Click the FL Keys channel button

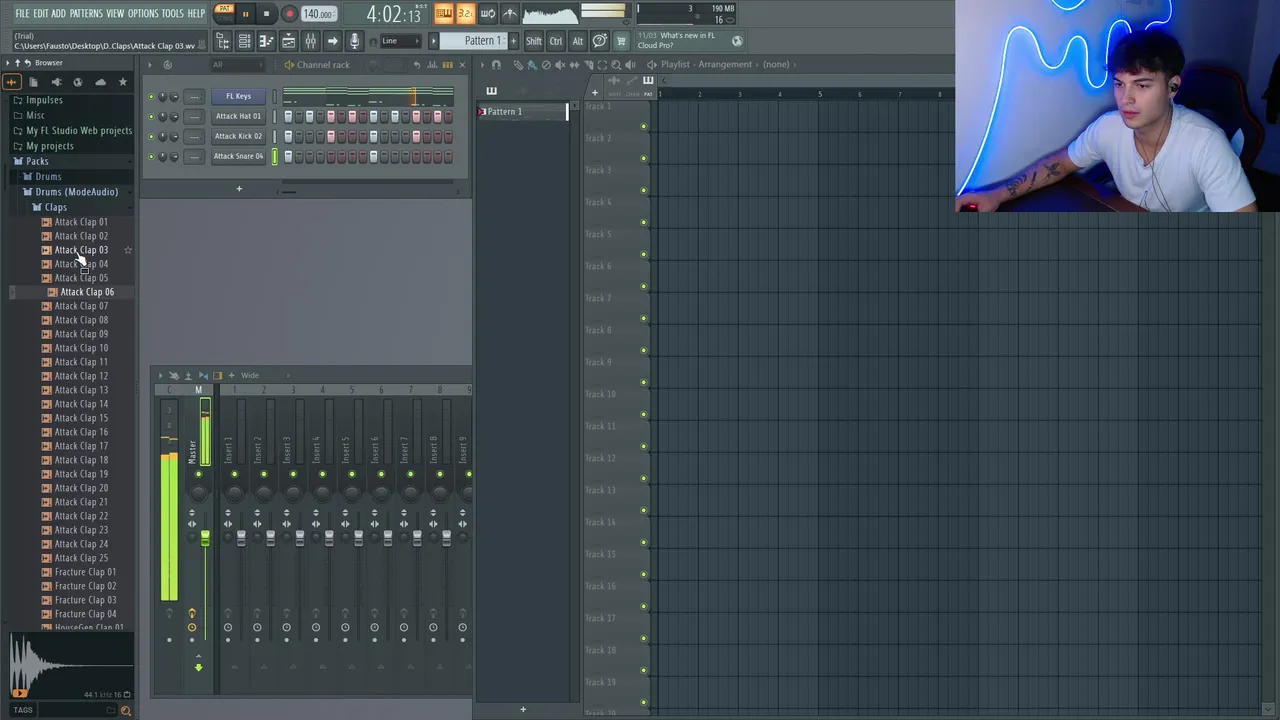click(x=238, y=97)
